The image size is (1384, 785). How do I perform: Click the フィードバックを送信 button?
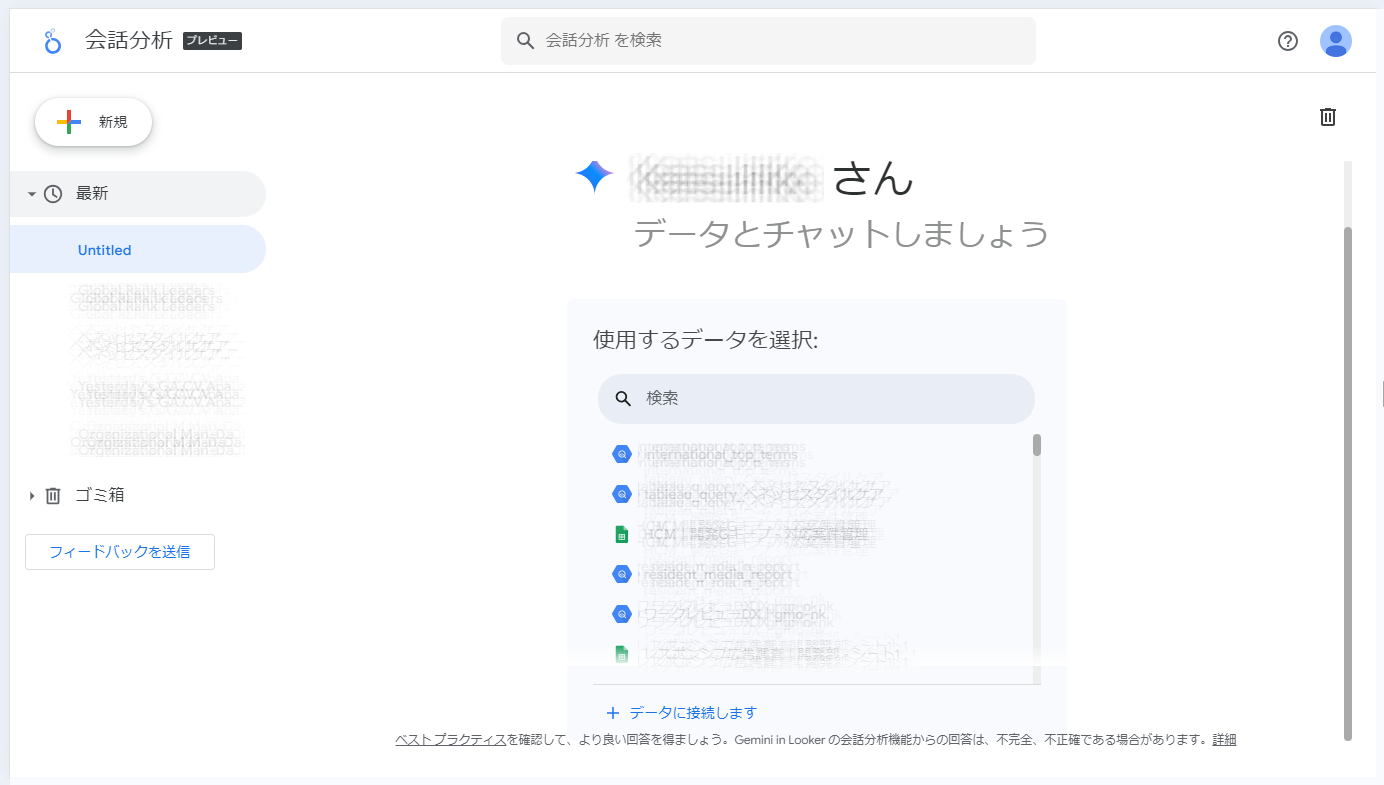(120, 551)
